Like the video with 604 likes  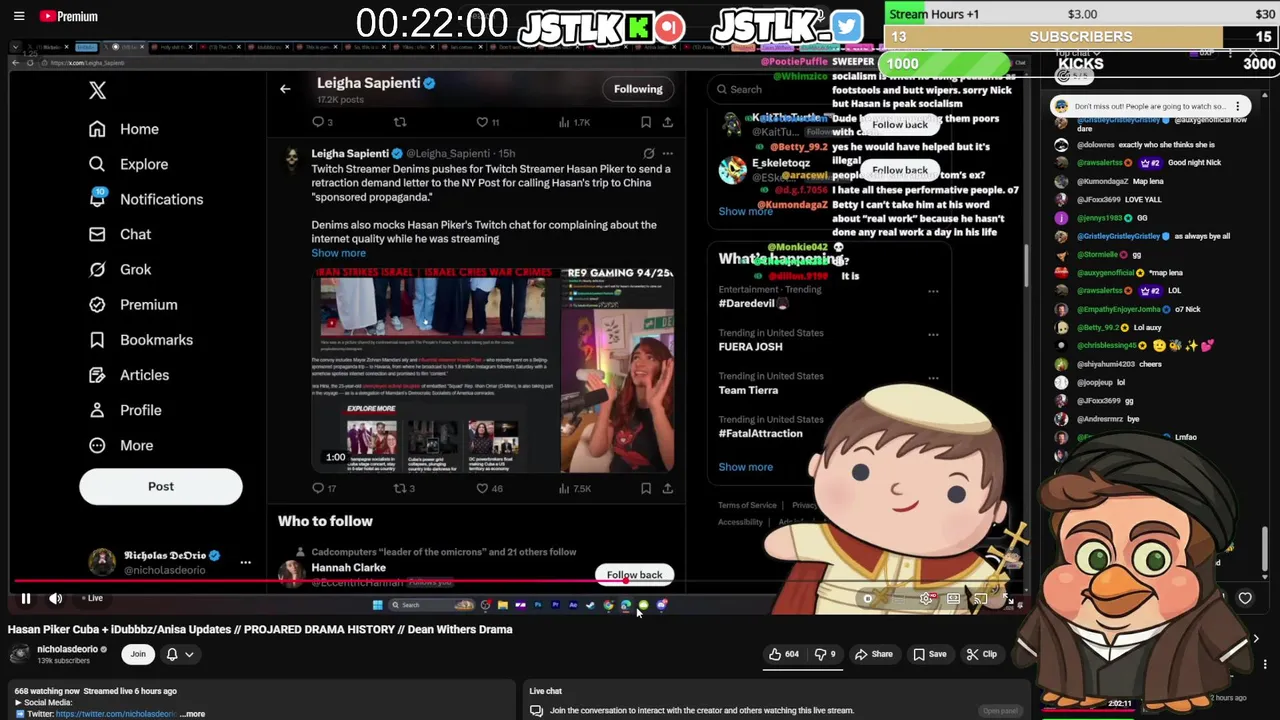[785, 654]
